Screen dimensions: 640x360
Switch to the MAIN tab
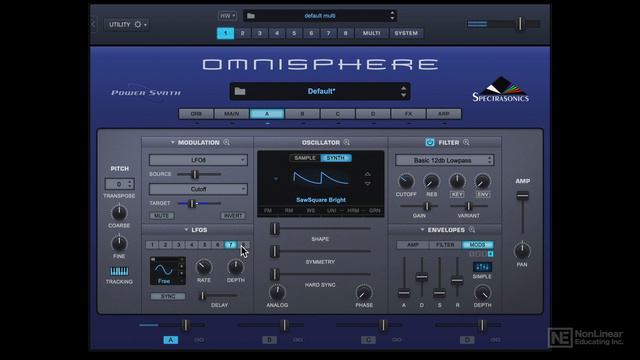(231, 114)
